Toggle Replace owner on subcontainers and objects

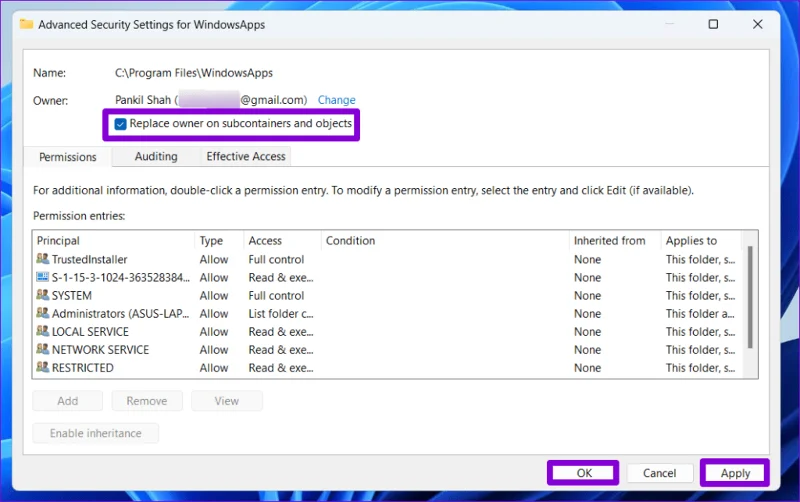click(x=120, y=124)
